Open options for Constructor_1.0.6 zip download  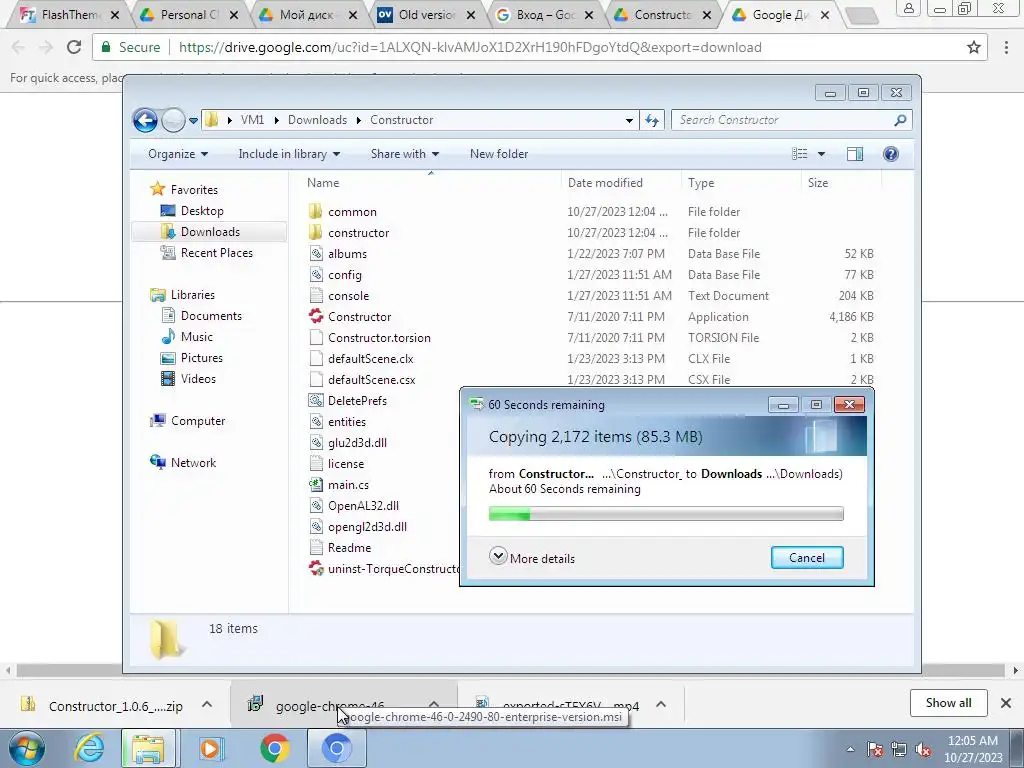pyautogui.click(x=207, y=704)
